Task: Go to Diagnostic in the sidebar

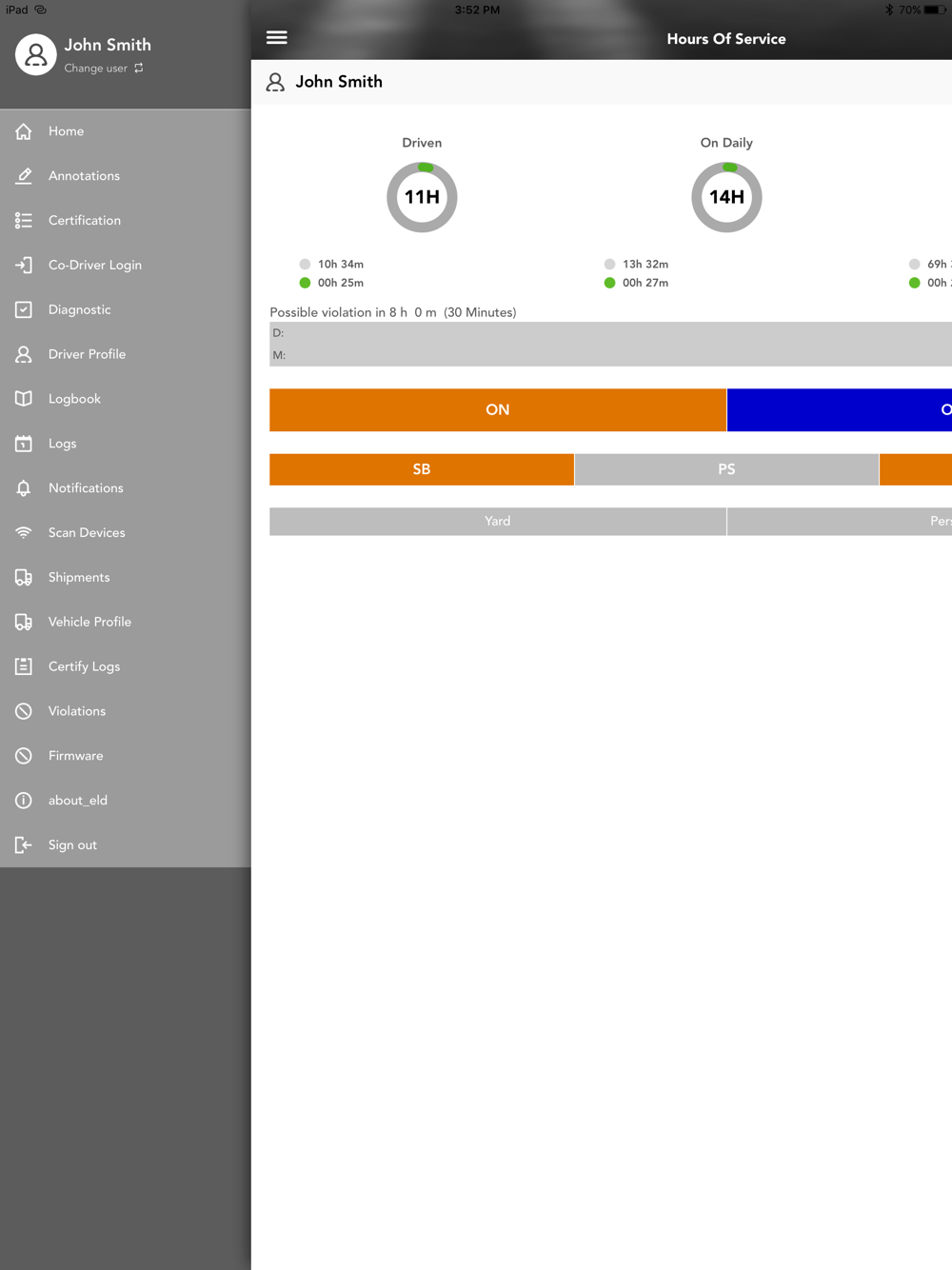Action: [126, 309]
